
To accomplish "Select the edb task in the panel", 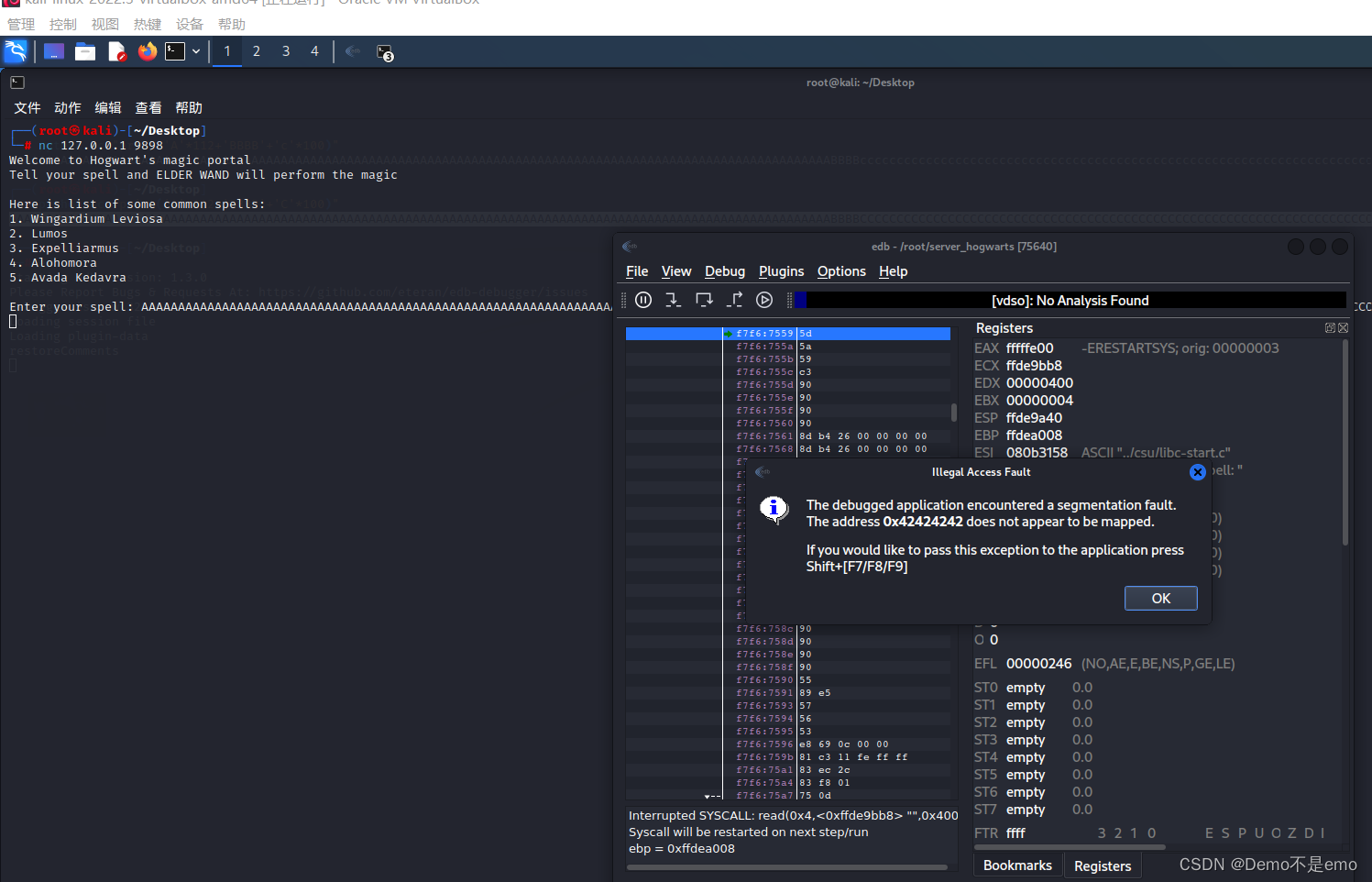I will coord(353,51).
